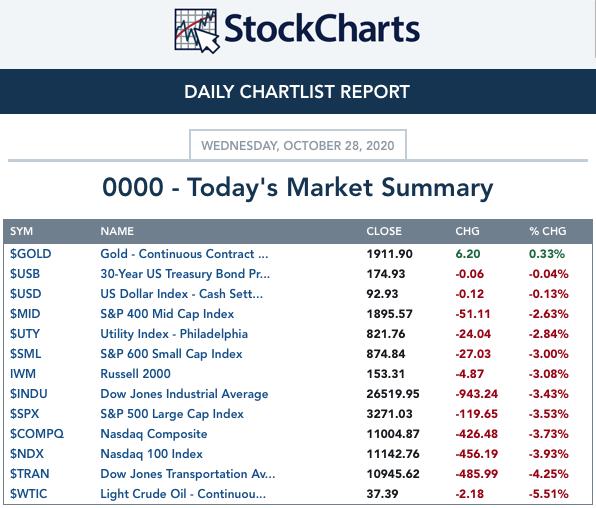Open Dow Jones Industrial Average link
596x508 pixels.
tap(184, 394)
